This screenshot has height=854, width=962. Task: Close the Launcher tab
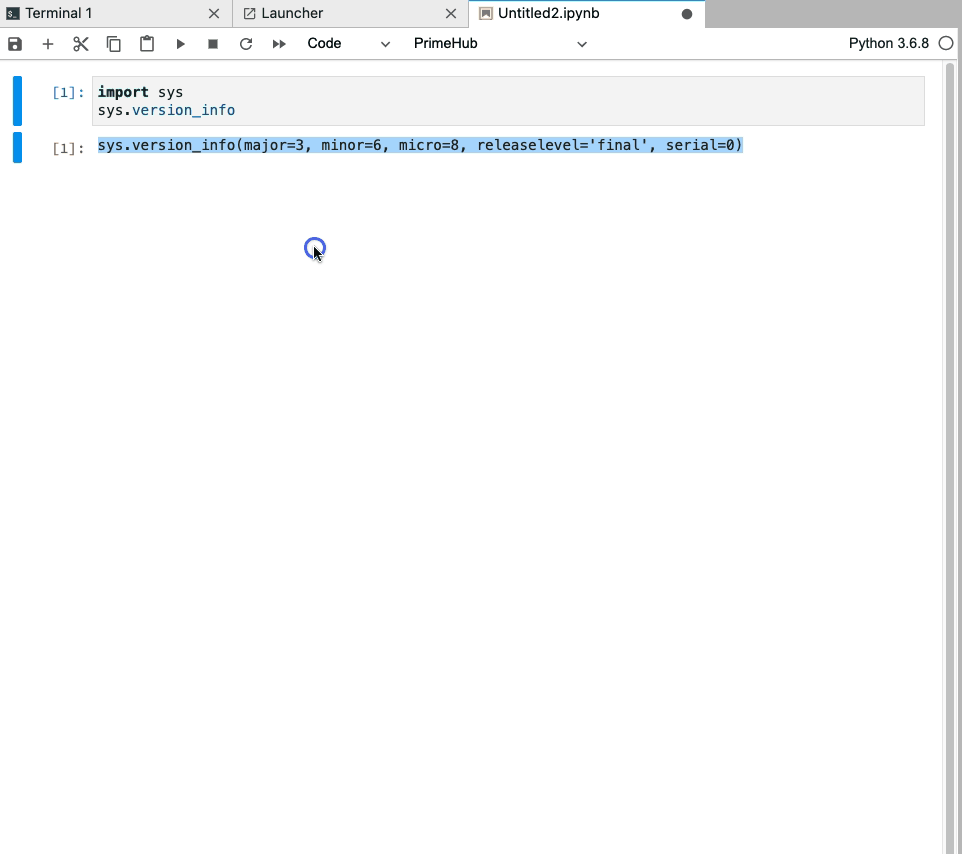pos(450,13)
